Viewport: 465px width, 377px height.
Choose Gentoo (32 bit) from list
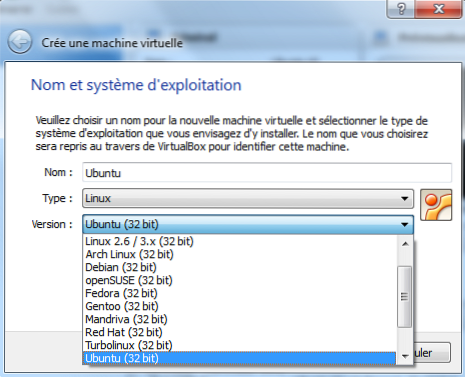(240, 306)
